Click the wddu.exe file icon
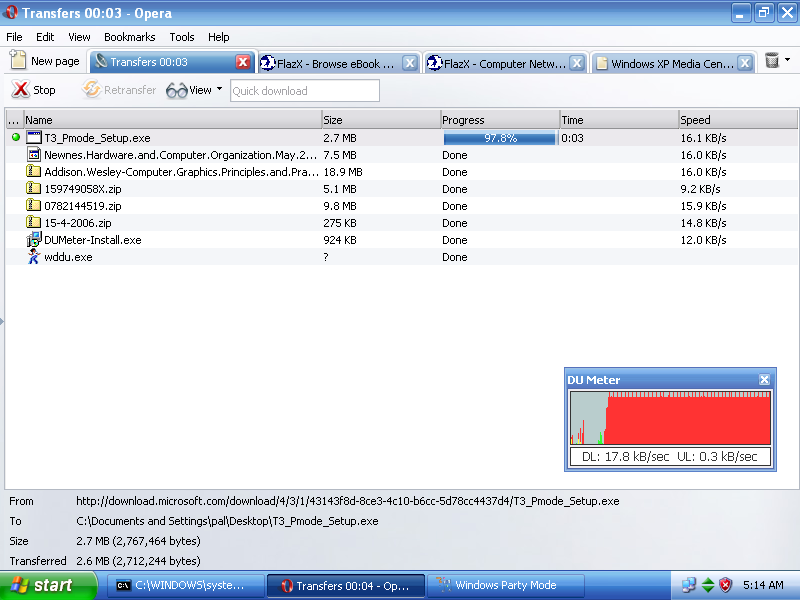The image size is (800, 600). pos(33,257)
